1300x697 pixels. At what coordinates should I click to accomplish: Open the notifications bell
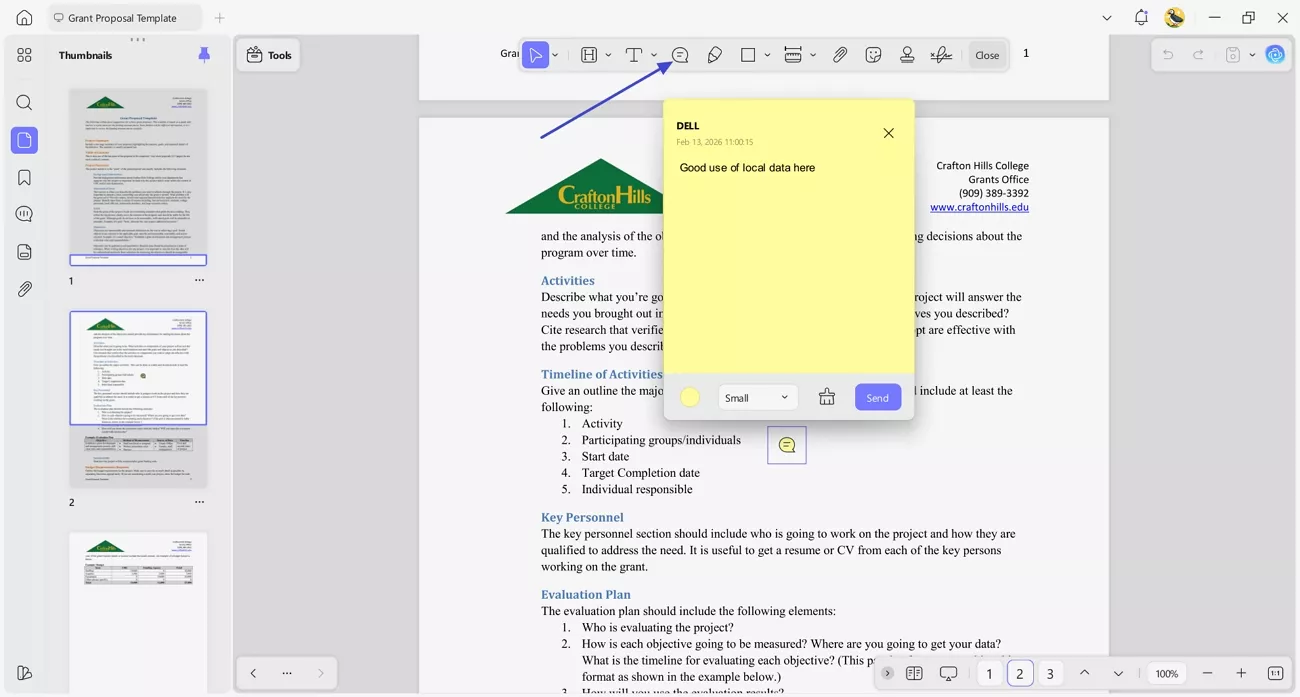point(1141,18)
